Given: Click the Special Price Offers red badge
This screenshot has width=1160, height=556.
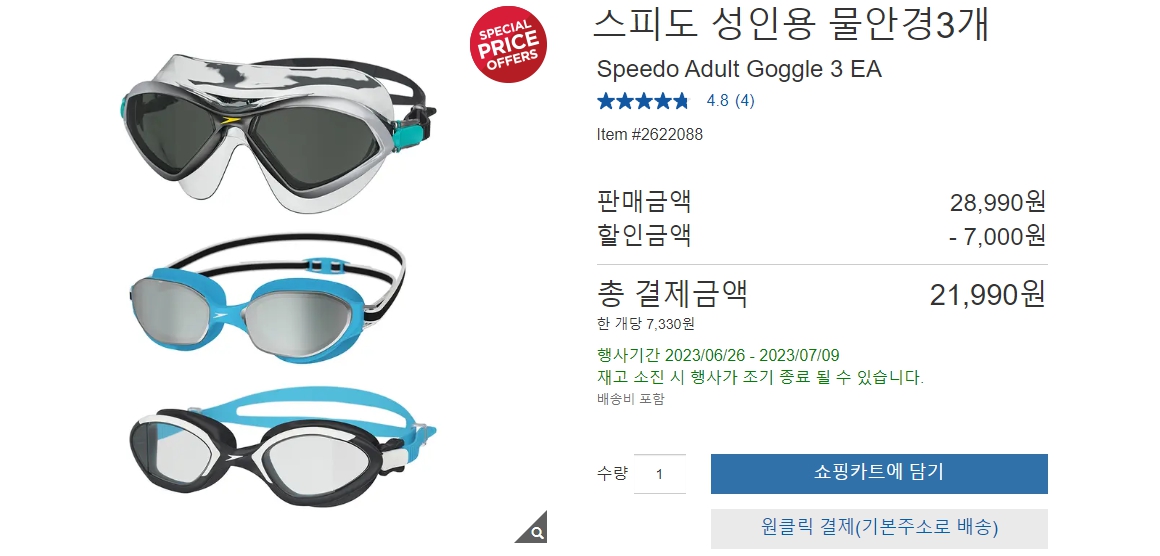Looking at the screenshot, I should tap(508, 44).
